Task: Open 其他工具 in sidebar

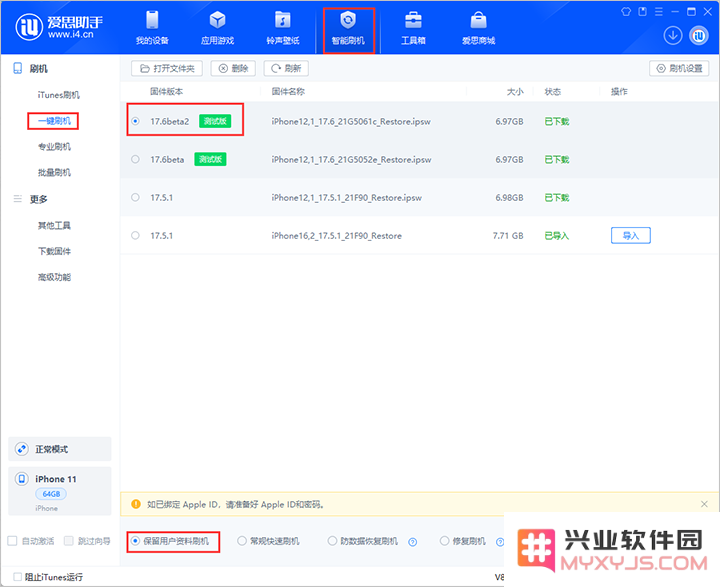Action: click(x=54, y=226)
